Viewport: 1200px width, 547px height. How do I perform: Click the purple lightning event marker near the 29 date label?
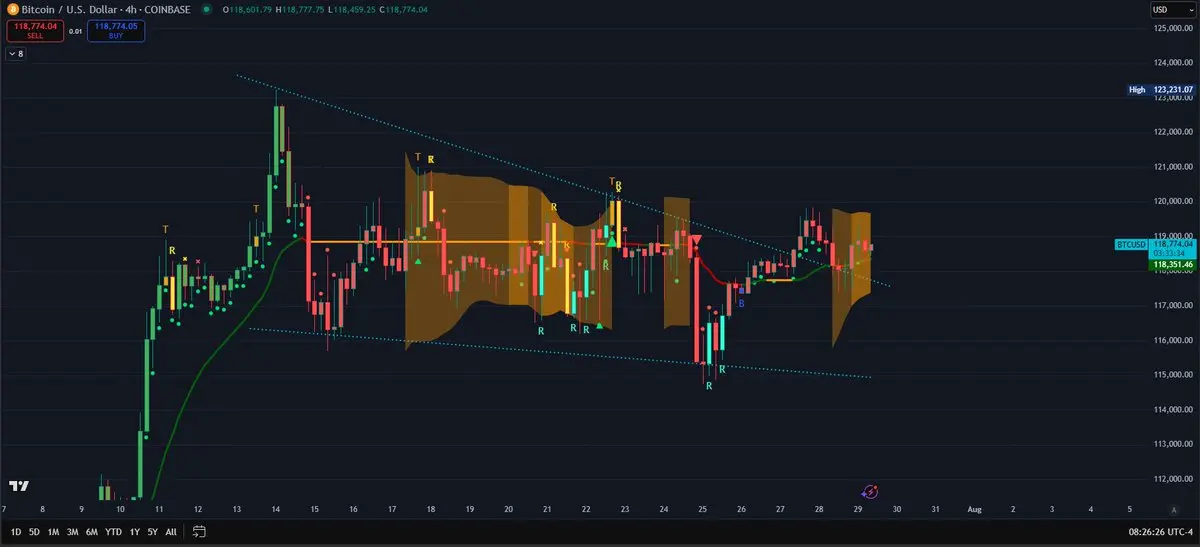click(870, 491)
